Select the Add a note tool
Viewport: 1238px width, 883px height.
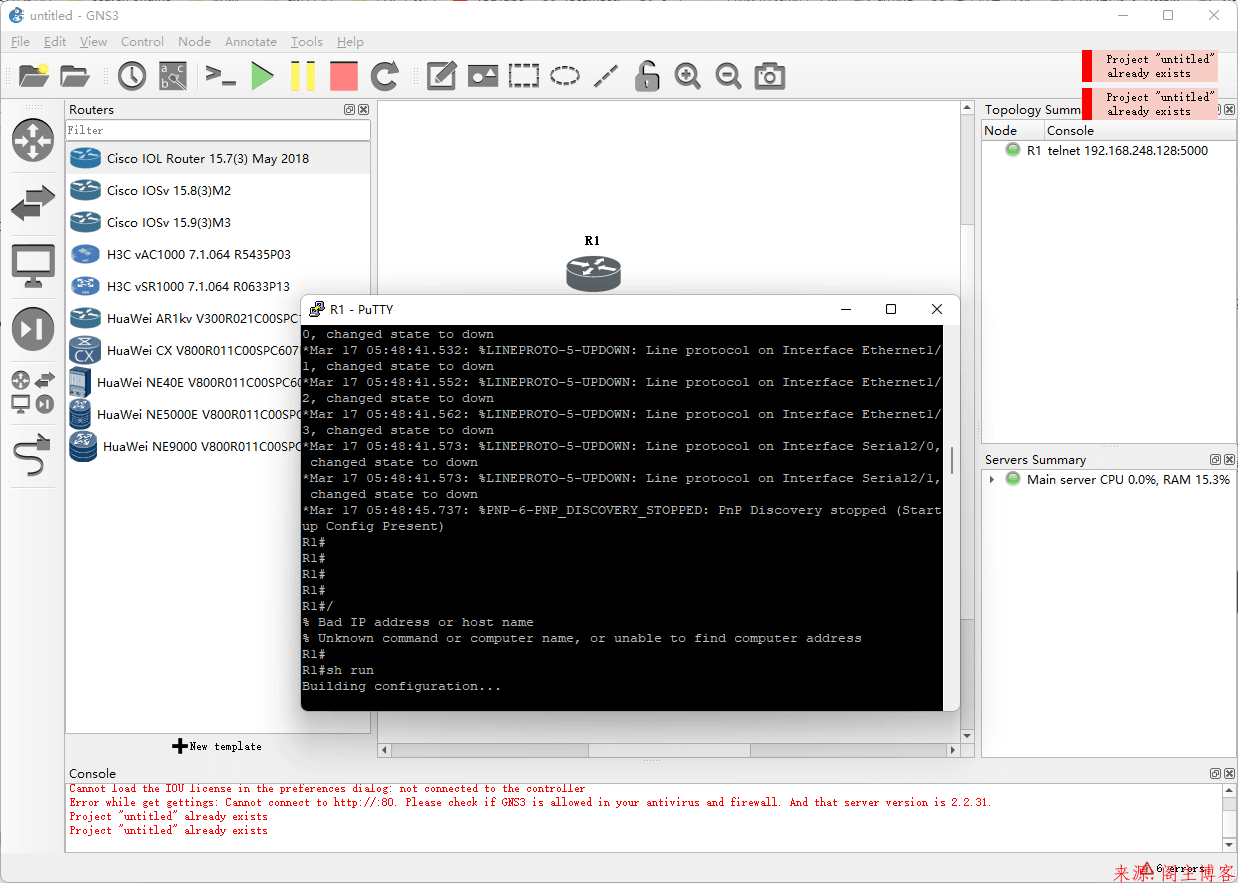[x=442, y=76]
